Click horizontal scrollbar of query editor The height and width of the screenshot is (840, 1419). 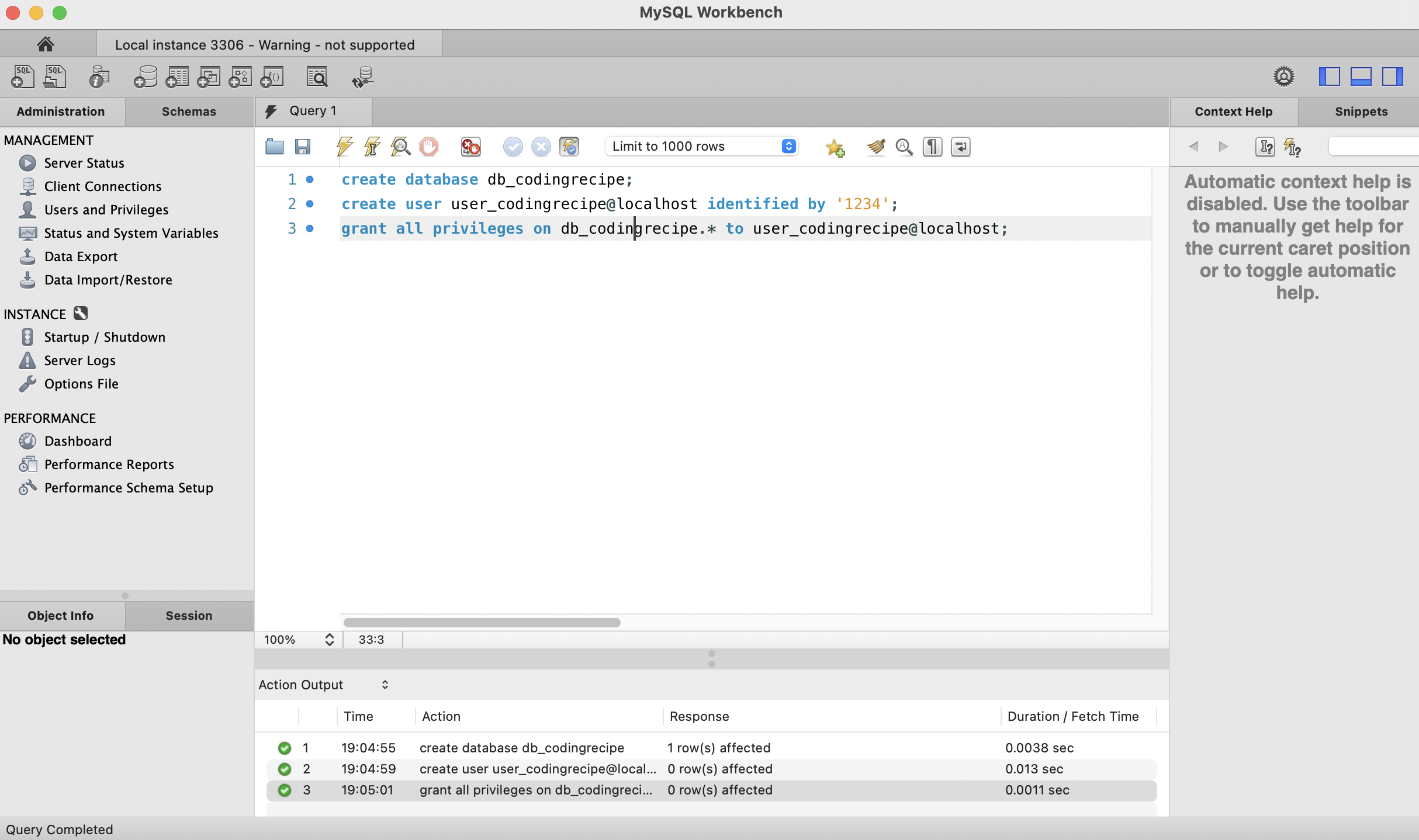point(482,623)
